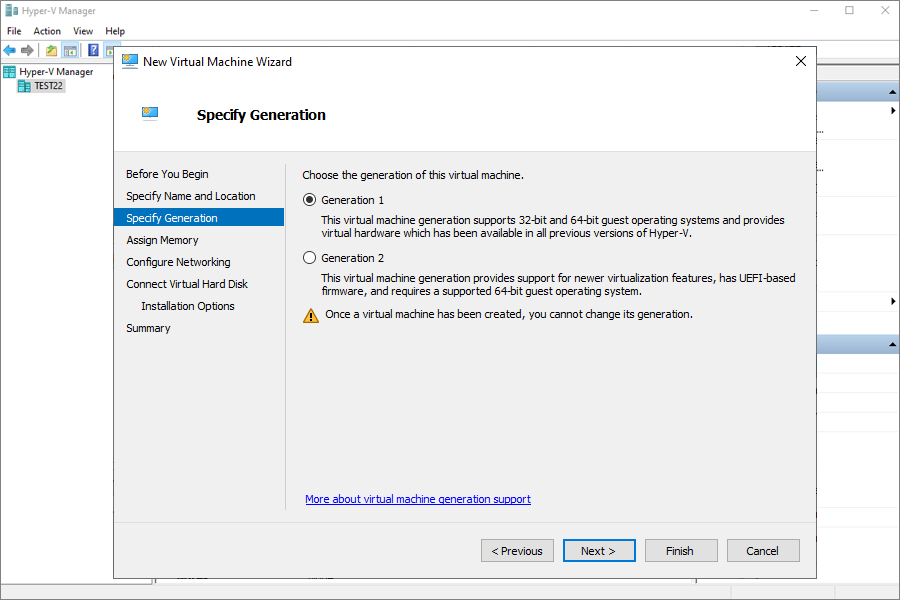
Task: Click the blue Back arrow in toolbar
Action: tap(10, 51)
